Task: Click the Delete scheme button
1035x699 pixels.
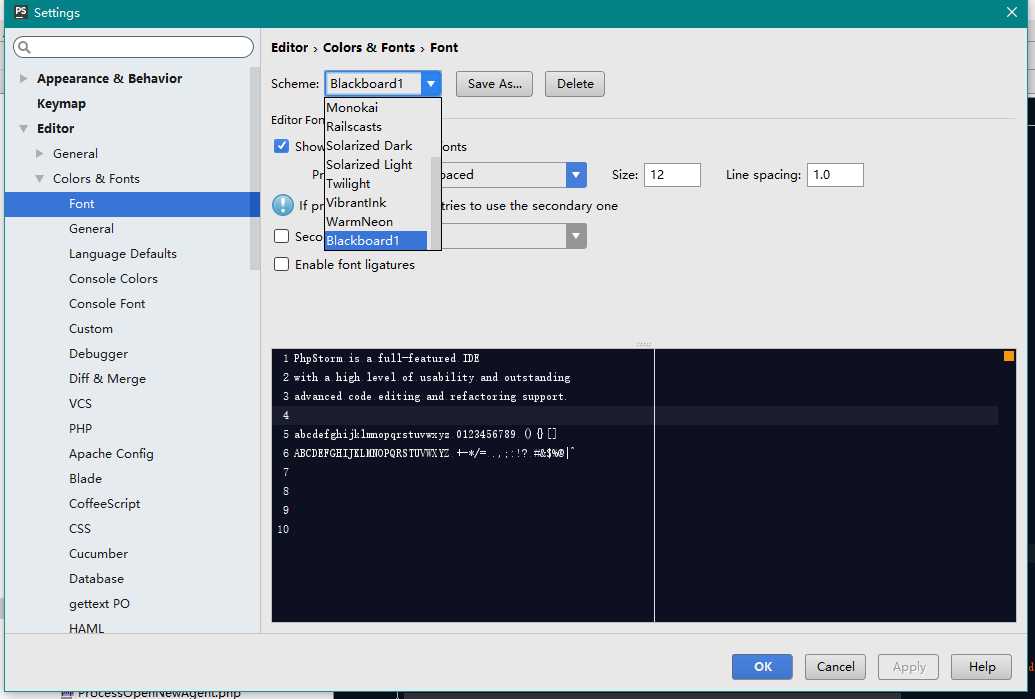Action: 575,84
